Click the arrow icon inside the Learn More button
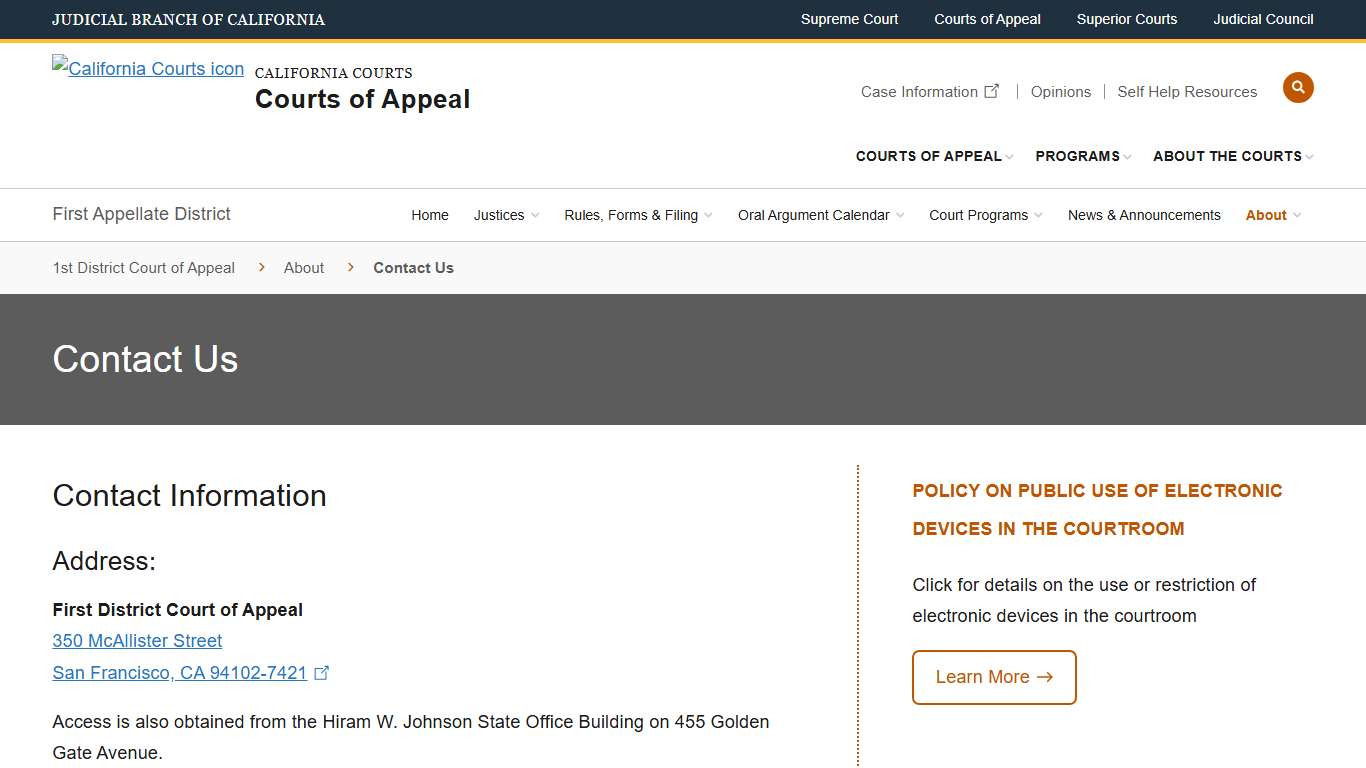The height and width of the screenshot is (768, 1366). (1046, 677)
